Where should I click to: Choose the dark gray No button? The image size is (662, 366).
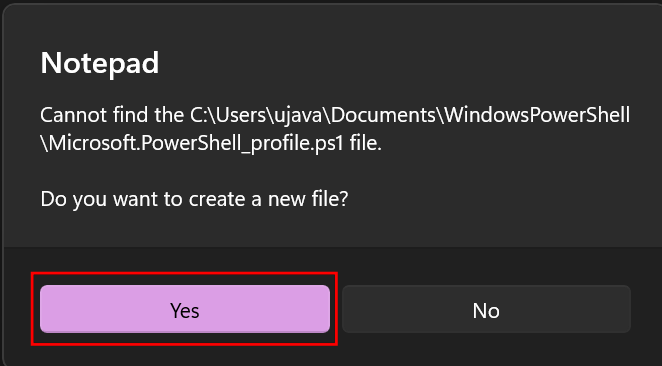pos(486,309)
